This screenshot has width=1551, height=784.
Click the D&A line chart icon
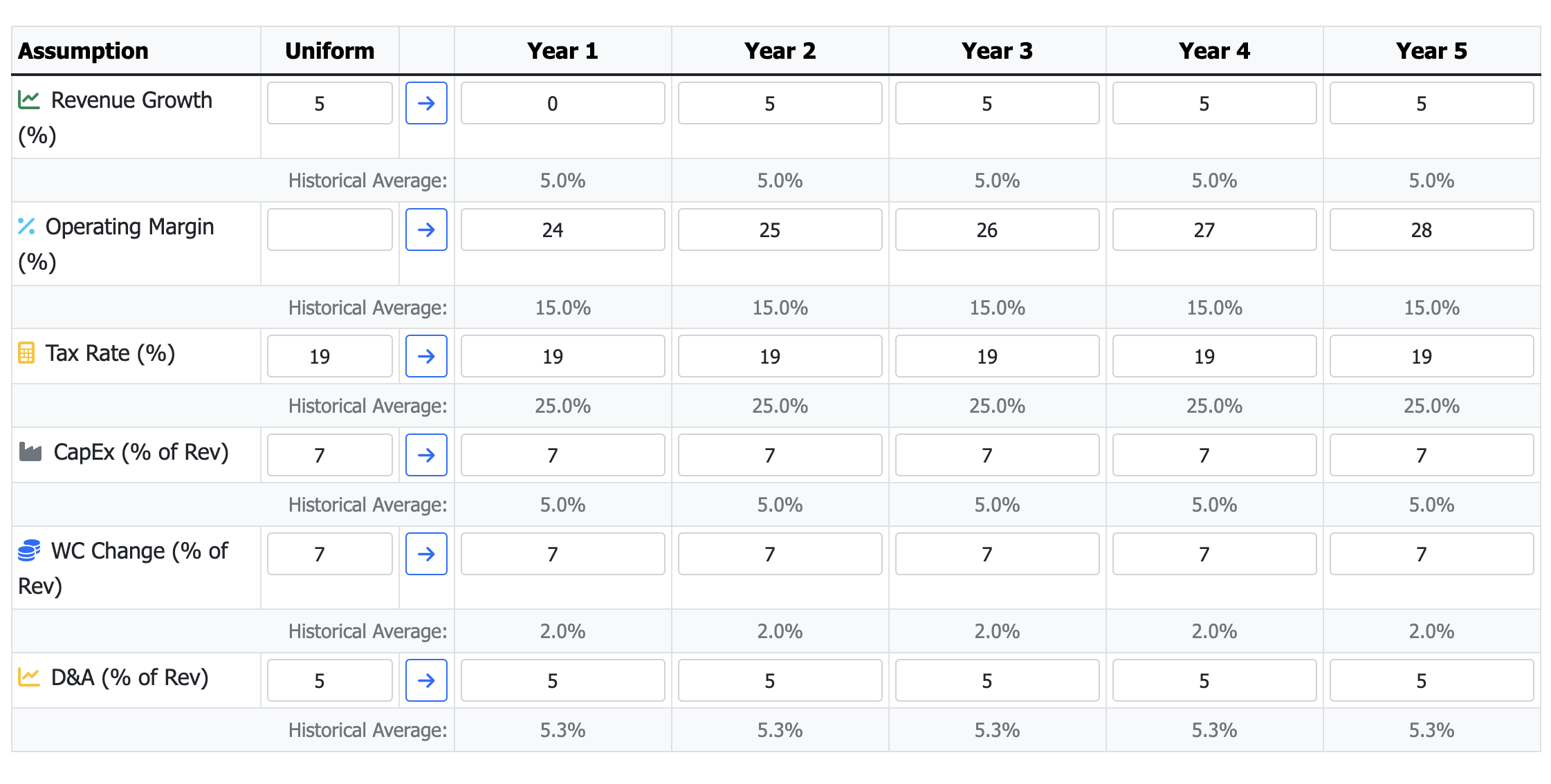(29, 677)
